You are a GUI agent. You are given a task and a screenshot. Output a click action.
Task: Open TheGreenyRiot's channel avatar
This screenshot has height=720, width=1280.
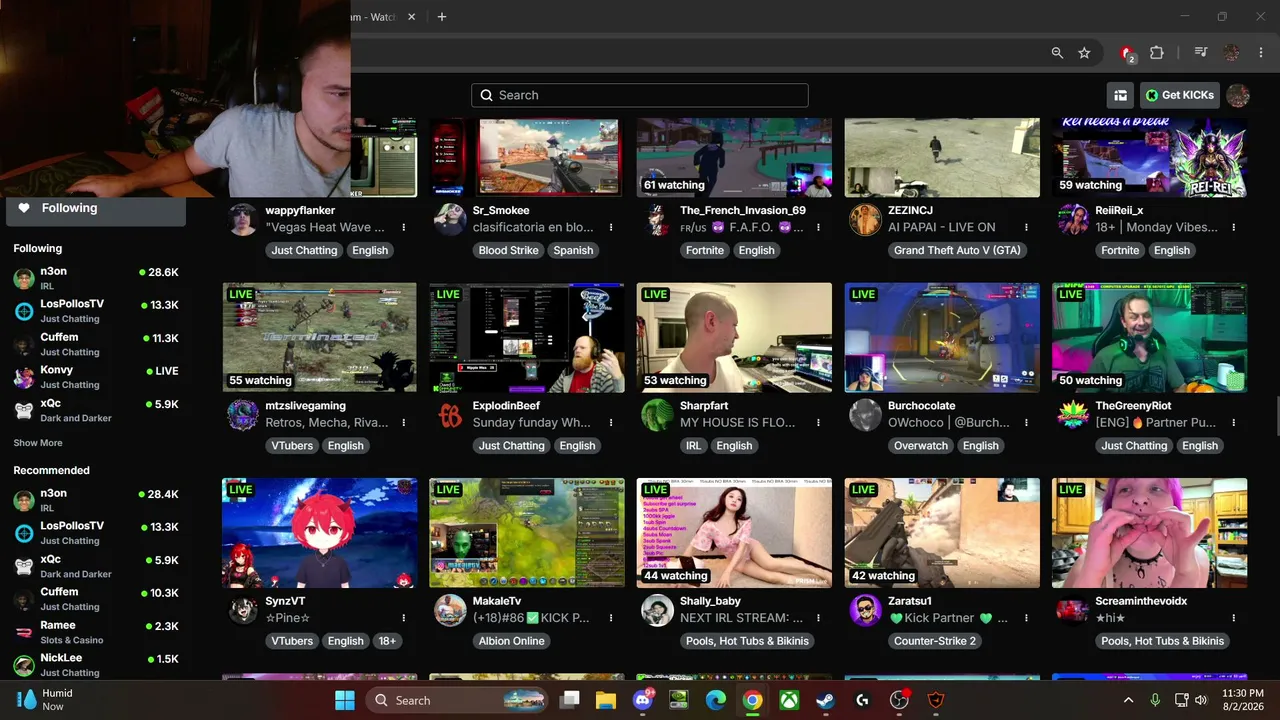(x=1073, y=414)
